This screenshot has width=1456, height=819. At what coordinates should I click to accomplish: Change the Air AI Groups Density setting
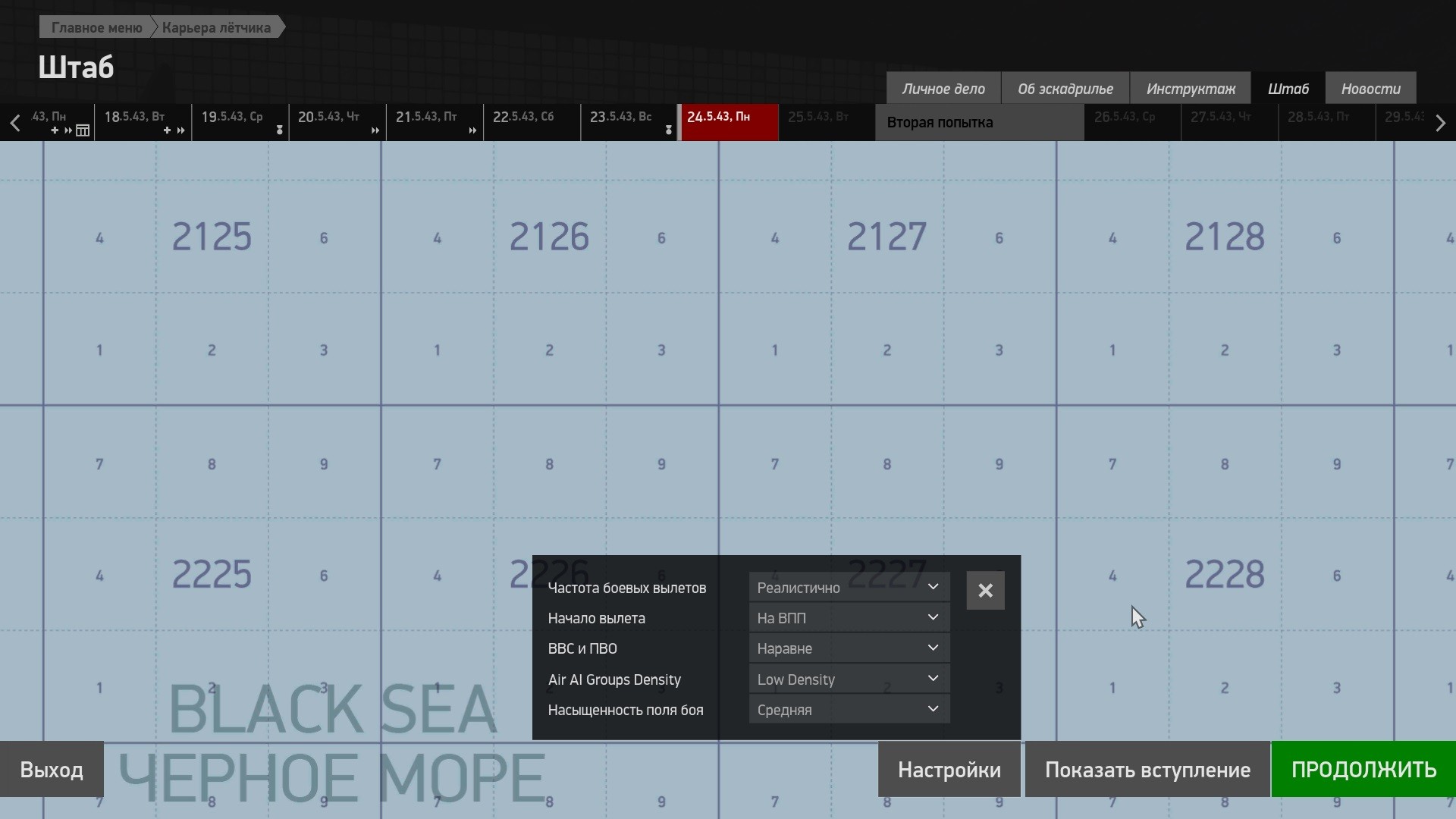click(849, 679)
